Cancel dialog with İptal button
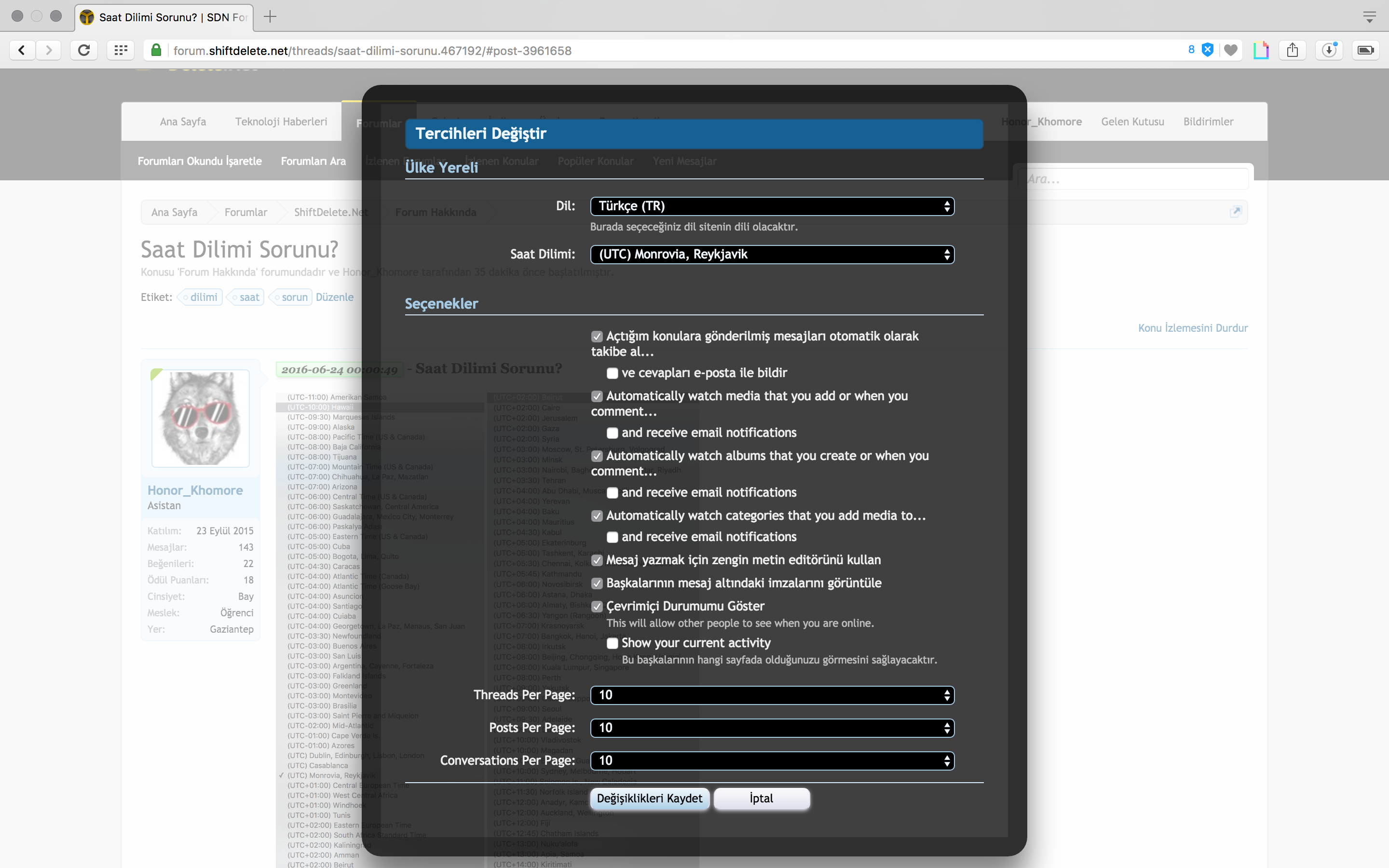Image resolution: width=1389 pixels, height=868 pixels. 762,799
